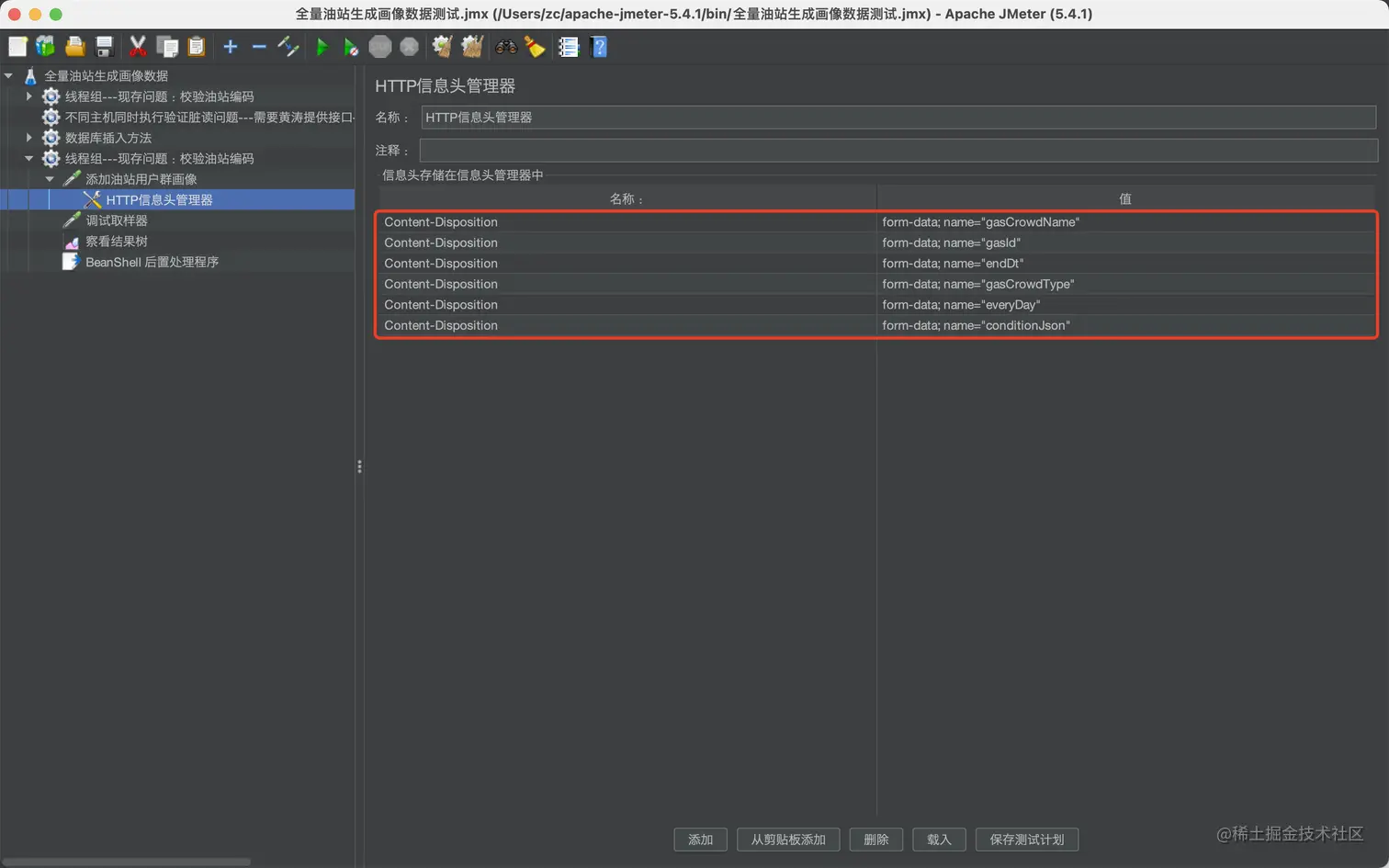This screenshot has height=868, width=1389.
Task: Click the gasId value cell
Action: [1126, 242]
